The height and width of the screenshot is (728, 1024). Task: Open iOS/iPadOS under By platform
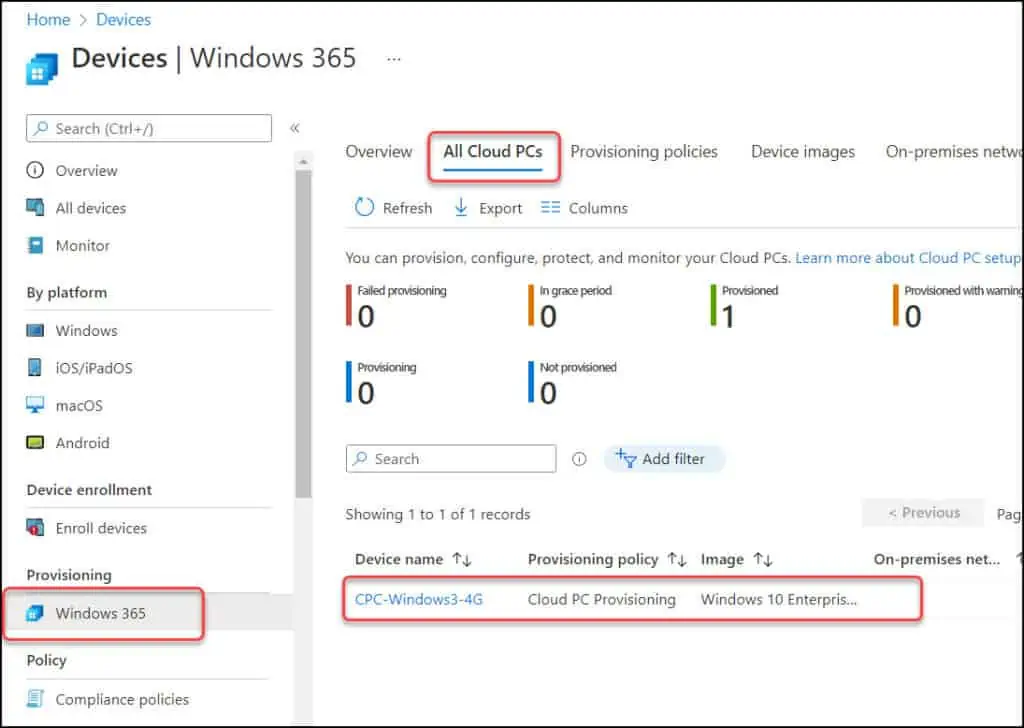pos(94,368)
